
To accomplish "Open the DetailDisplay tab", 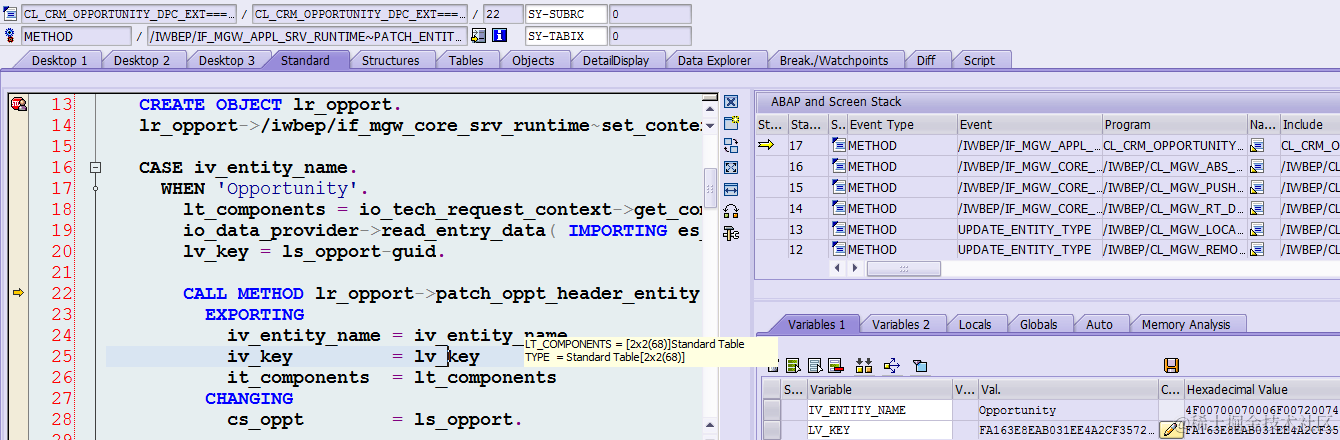I will [616, 60].
